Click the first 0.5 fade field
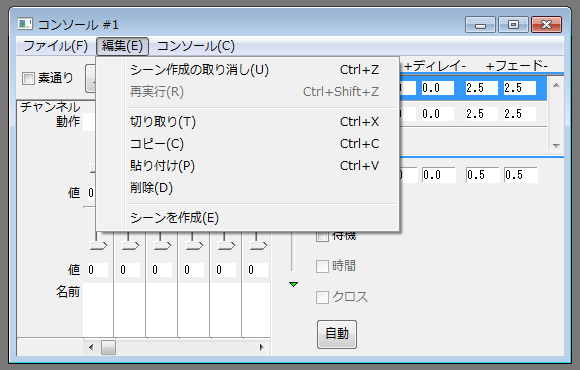This screenshot has width=580, height=370. coord(483,175)
